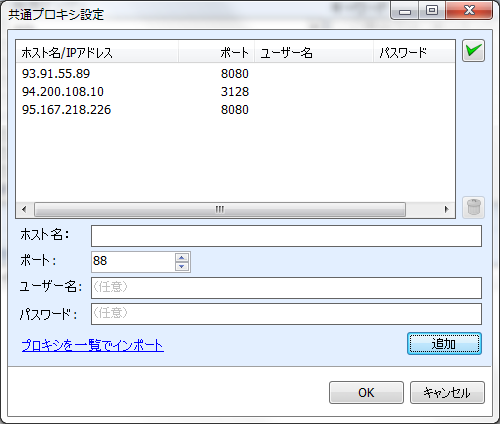Image resolution: width=500 pixels, height=424 pixels.
Task: Click the パスワード column header
Action: (414, 52)
